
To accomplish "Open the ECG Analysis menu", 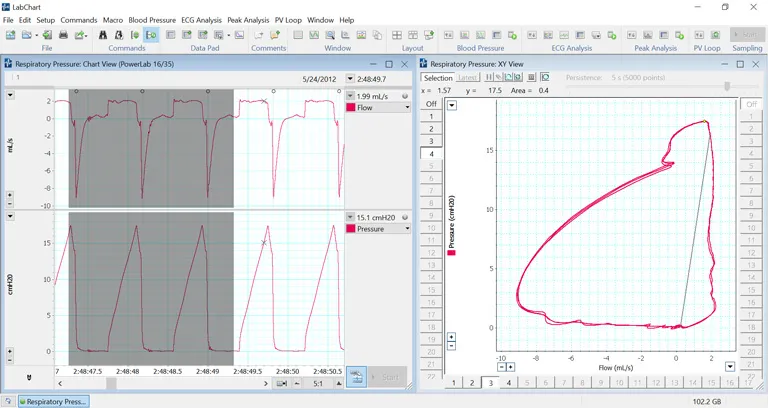I will coord(201,20).
